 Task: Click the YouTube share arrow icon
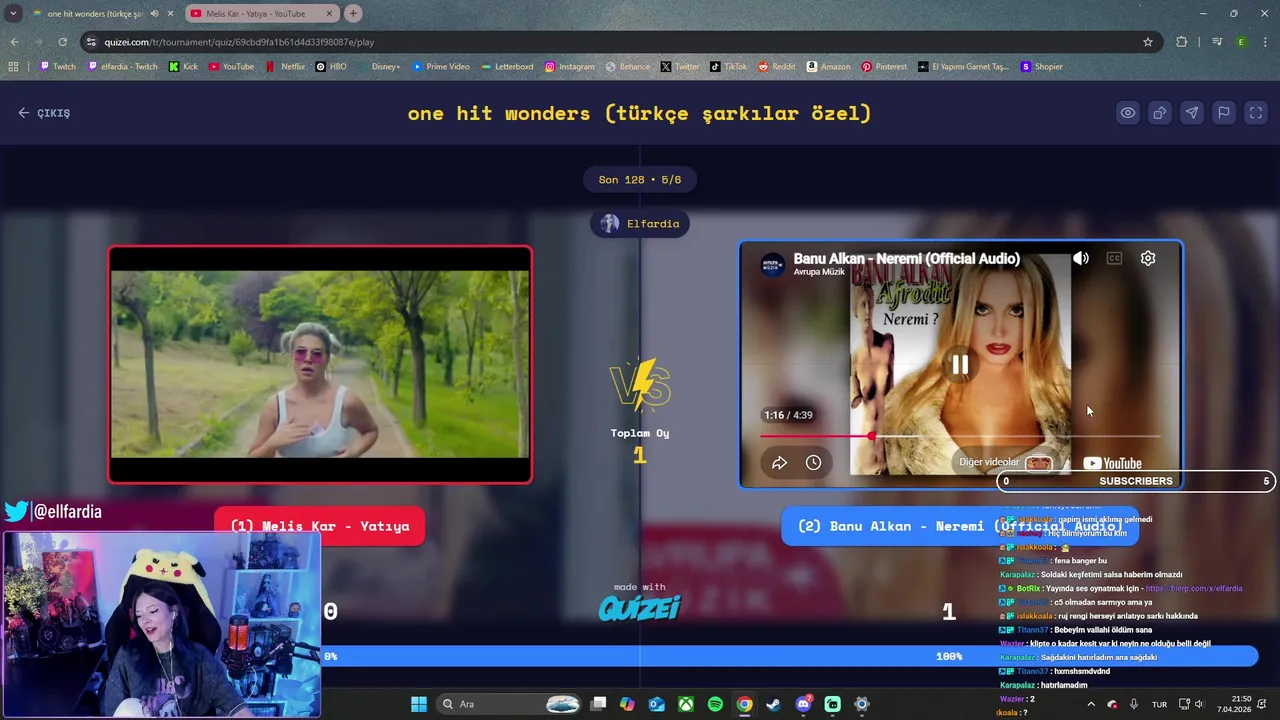[779, 463]
